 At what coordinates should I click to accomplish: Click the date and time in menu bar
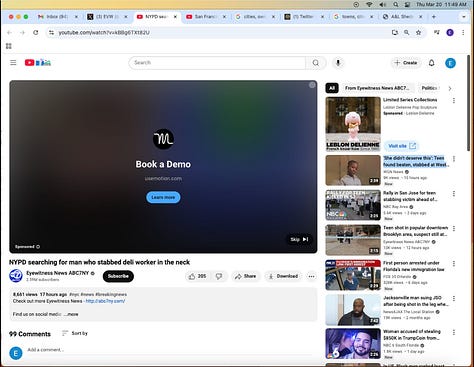441,5
